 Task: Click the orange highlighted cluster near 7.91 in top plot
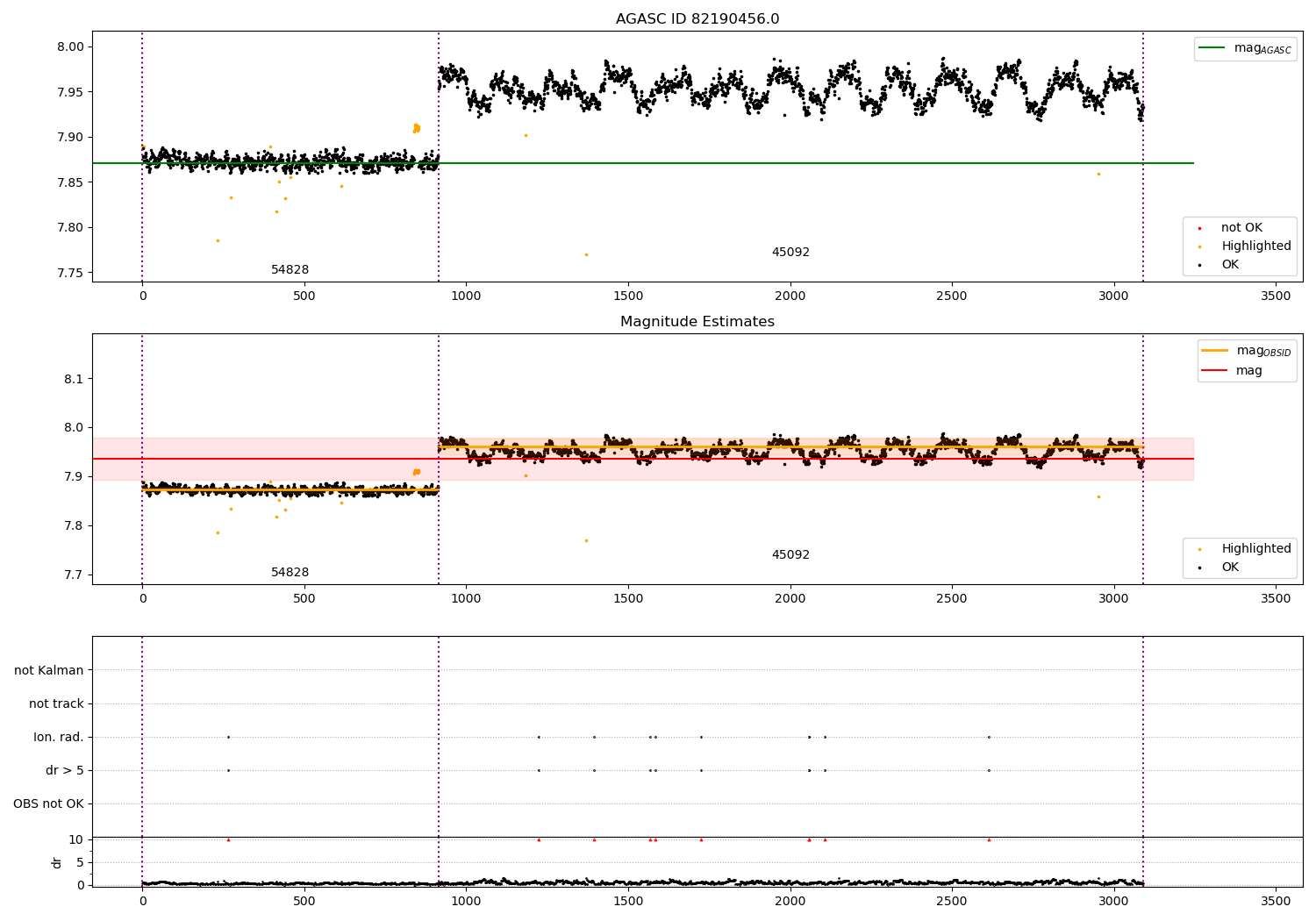(416, 128)
